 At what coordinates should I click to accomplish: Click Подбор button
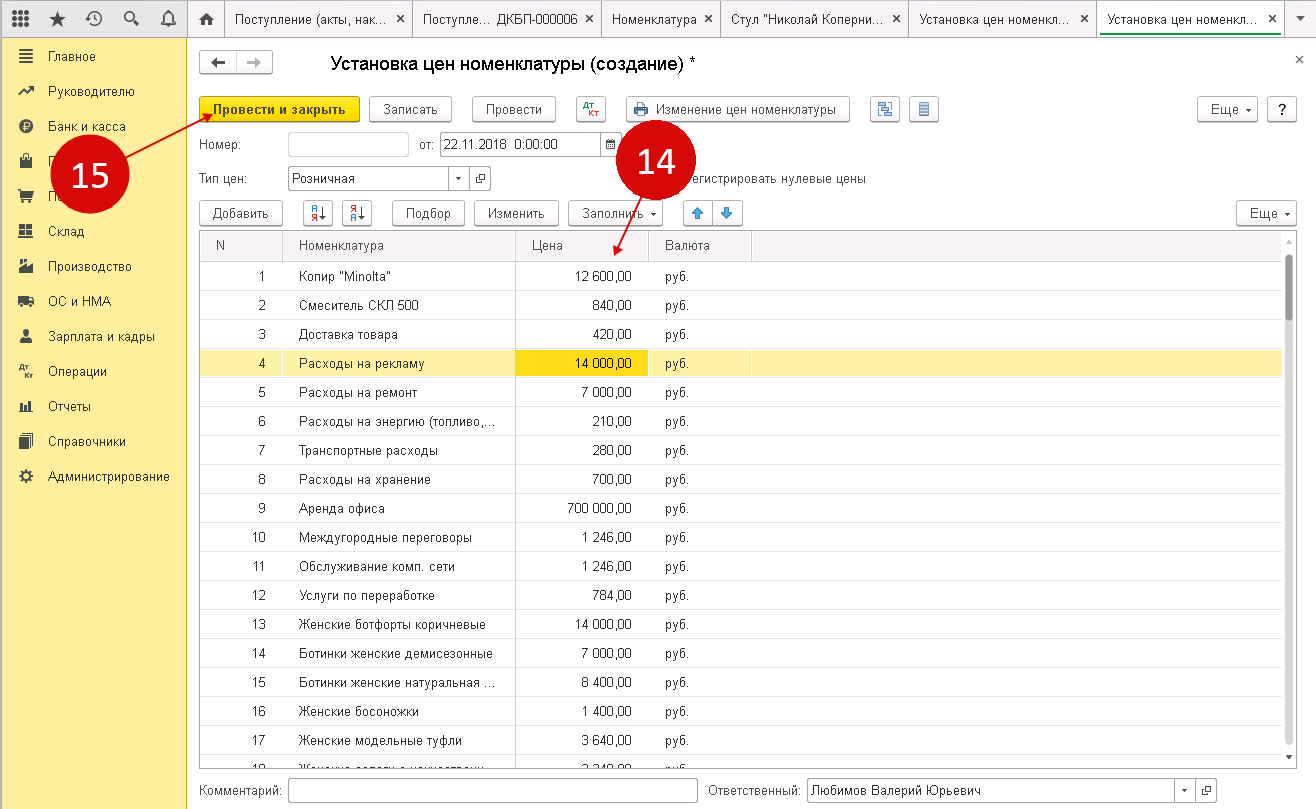click(x=429, y=213)
